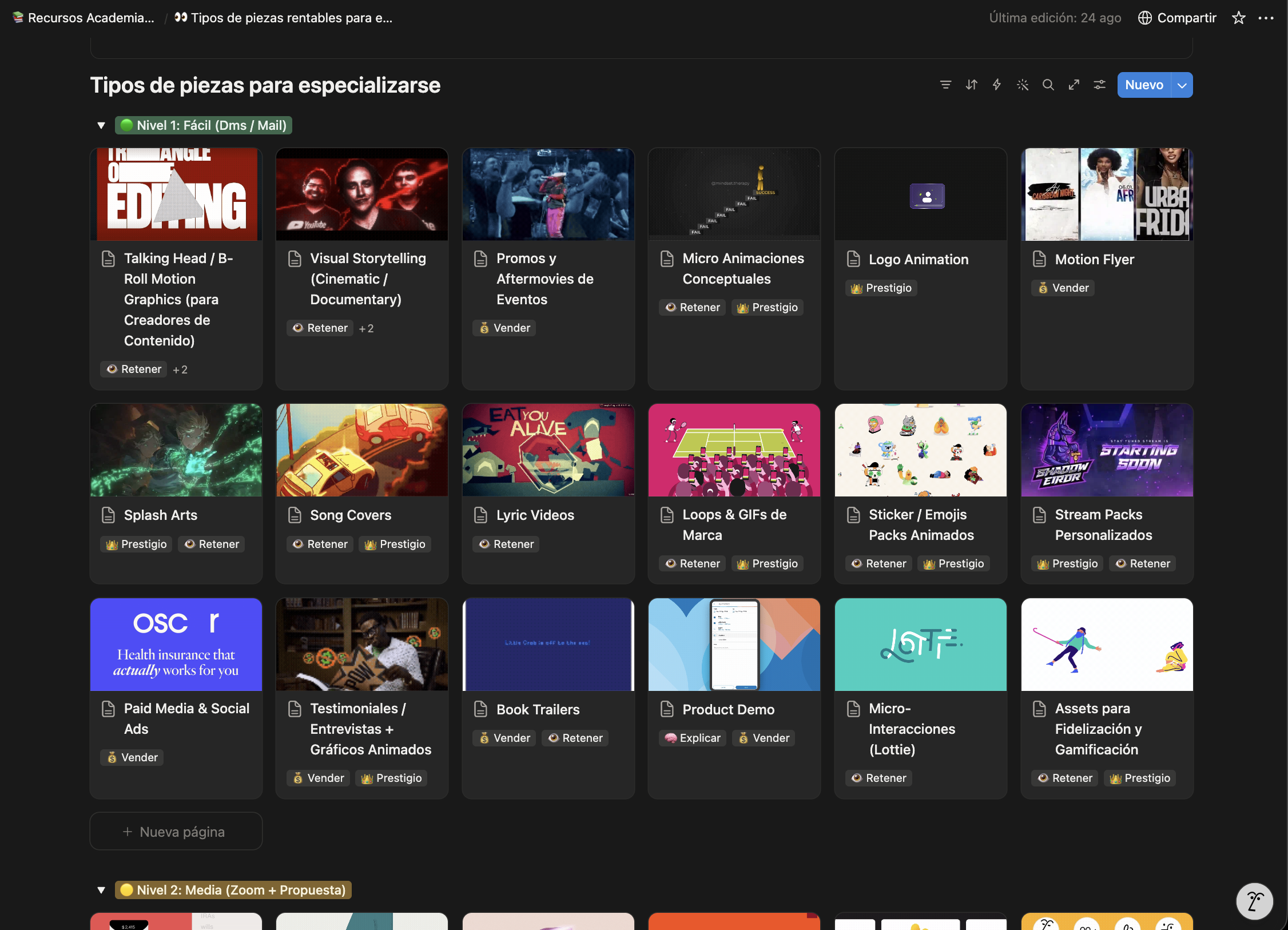The image size is (1288, 930).
Task: Click the page icon beside Product Demo
Action: tap(667, 709)
